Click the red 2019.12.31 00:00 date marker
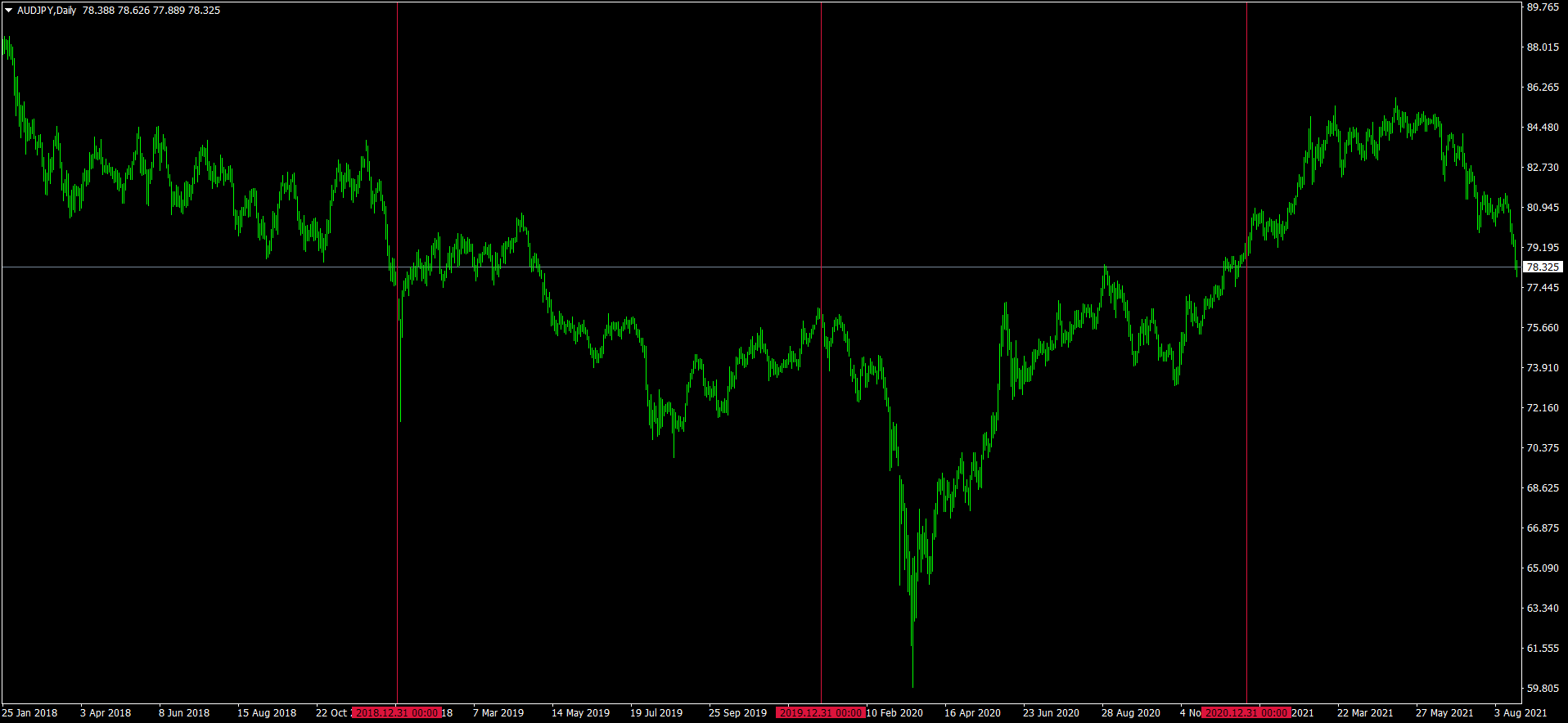This screenshot has width=1568, height=723. [x=821, y=713]
